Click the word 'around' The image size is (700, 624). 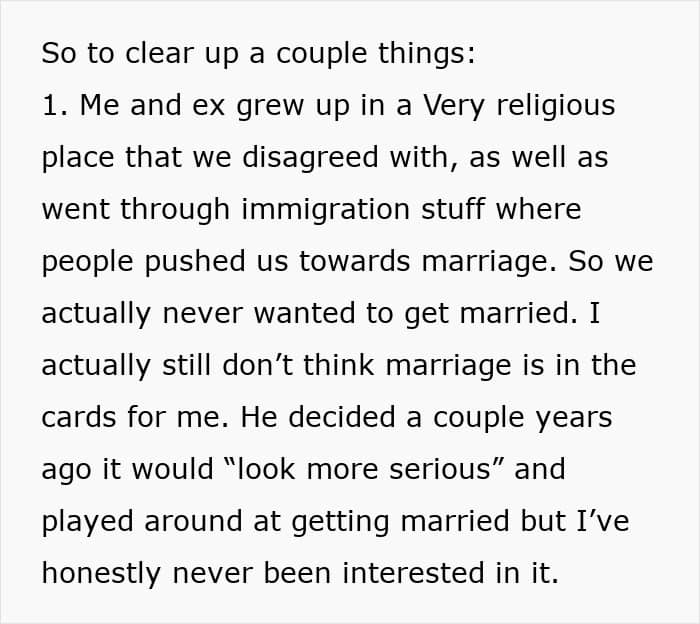[x=186, y=521]
